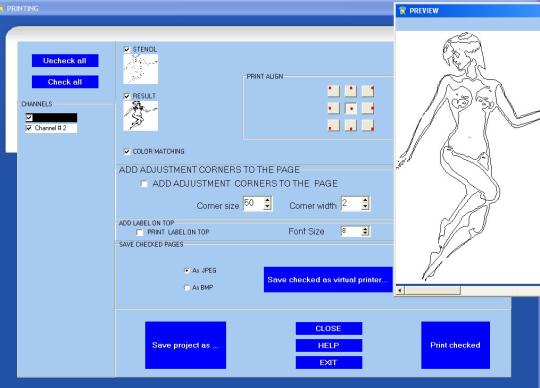Click the Print checked button

coord(455,345)
